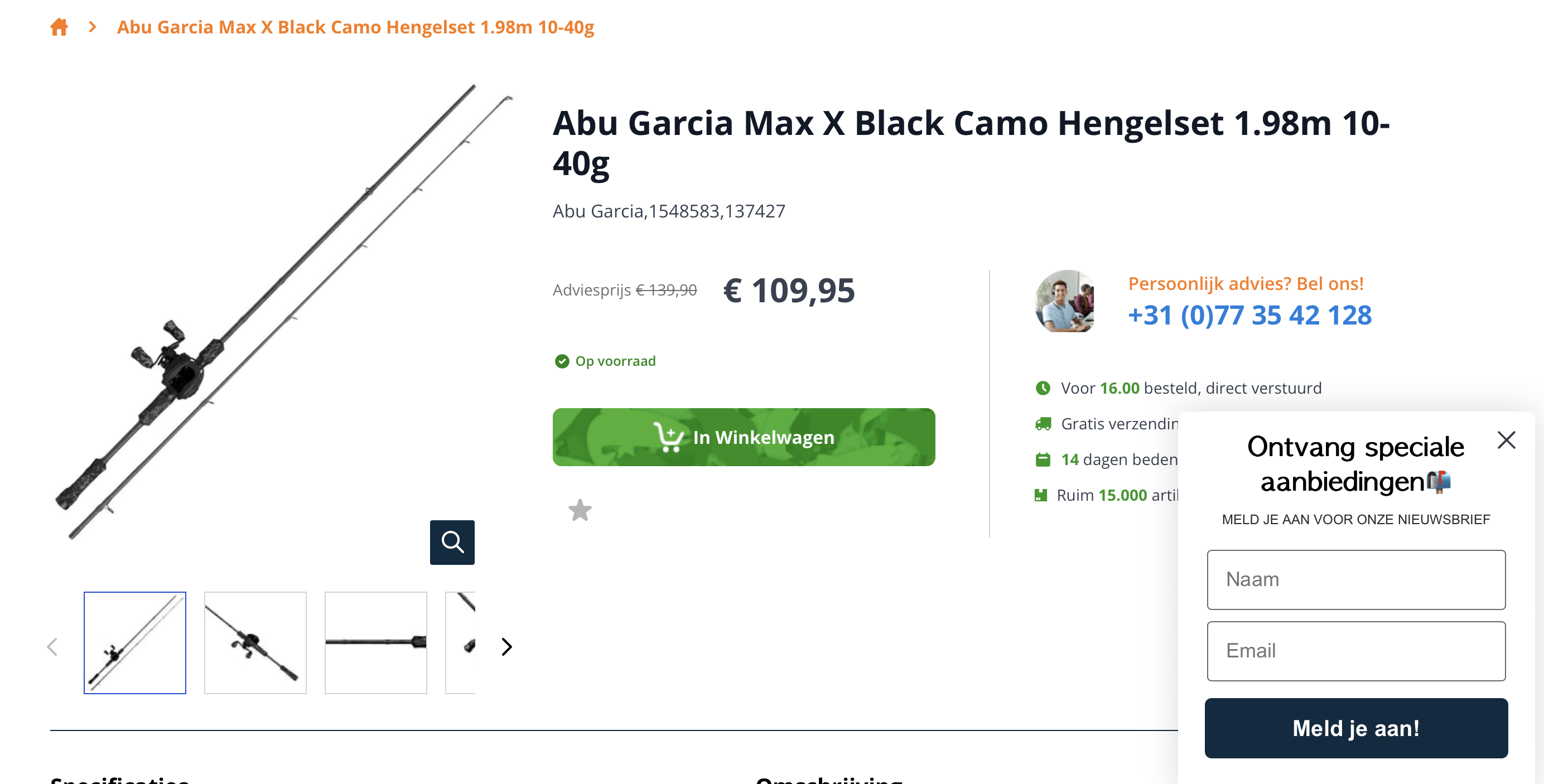Image resolution: width=1544 pixels, height=784 pixels.
Task: Click the green stock checkmark icon
Action: point(562,361)
